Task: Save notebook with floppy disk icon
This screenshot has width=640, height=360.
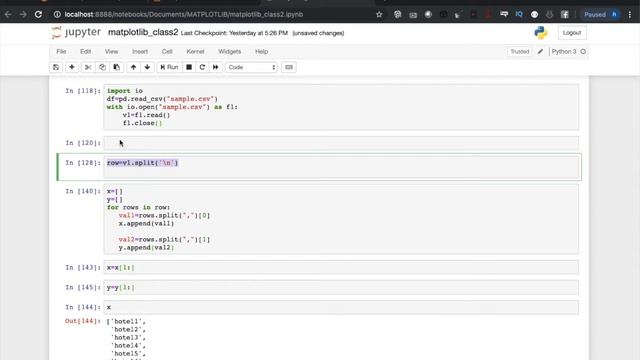Action: coord(56,67)
